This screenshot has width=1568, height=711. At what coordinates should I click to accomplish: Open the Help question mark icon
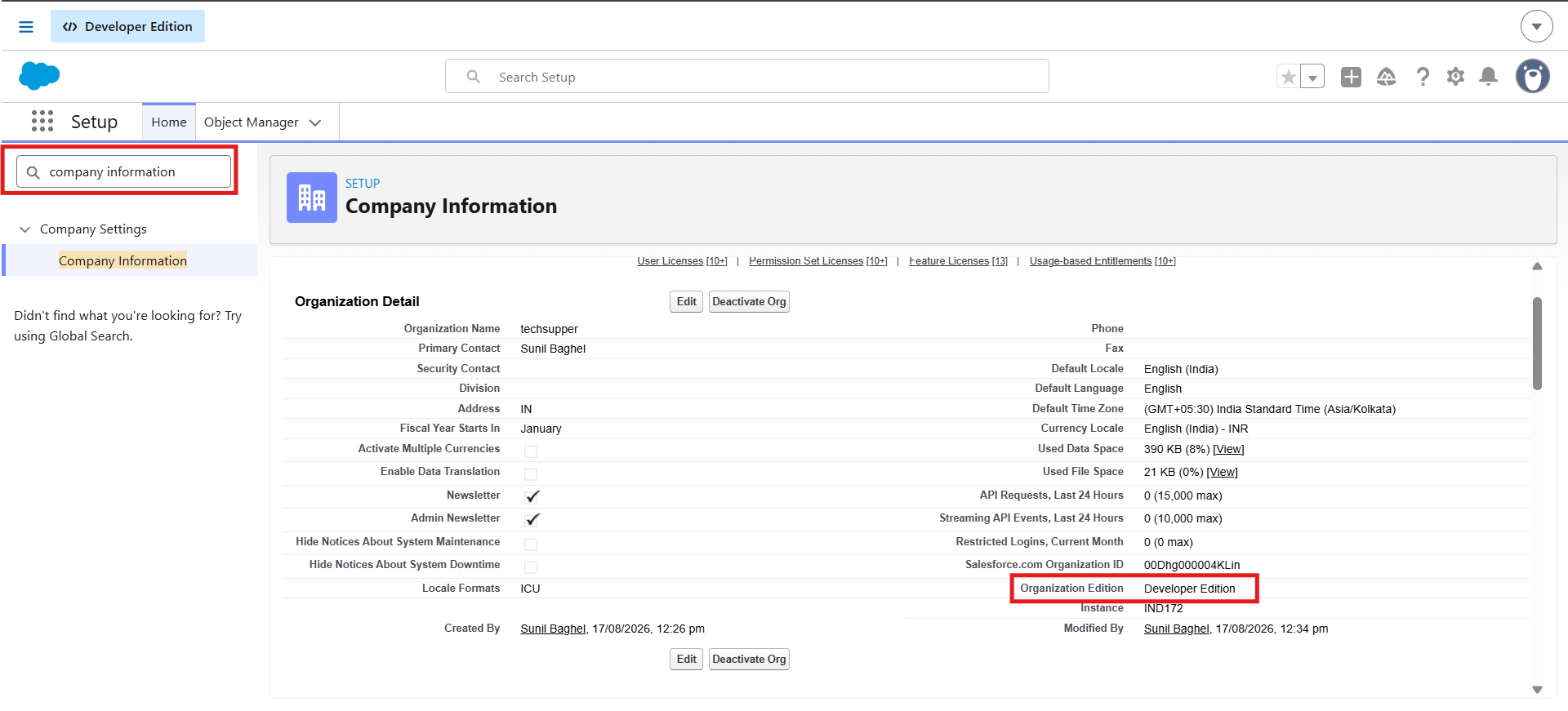(x=1423, y=77)
